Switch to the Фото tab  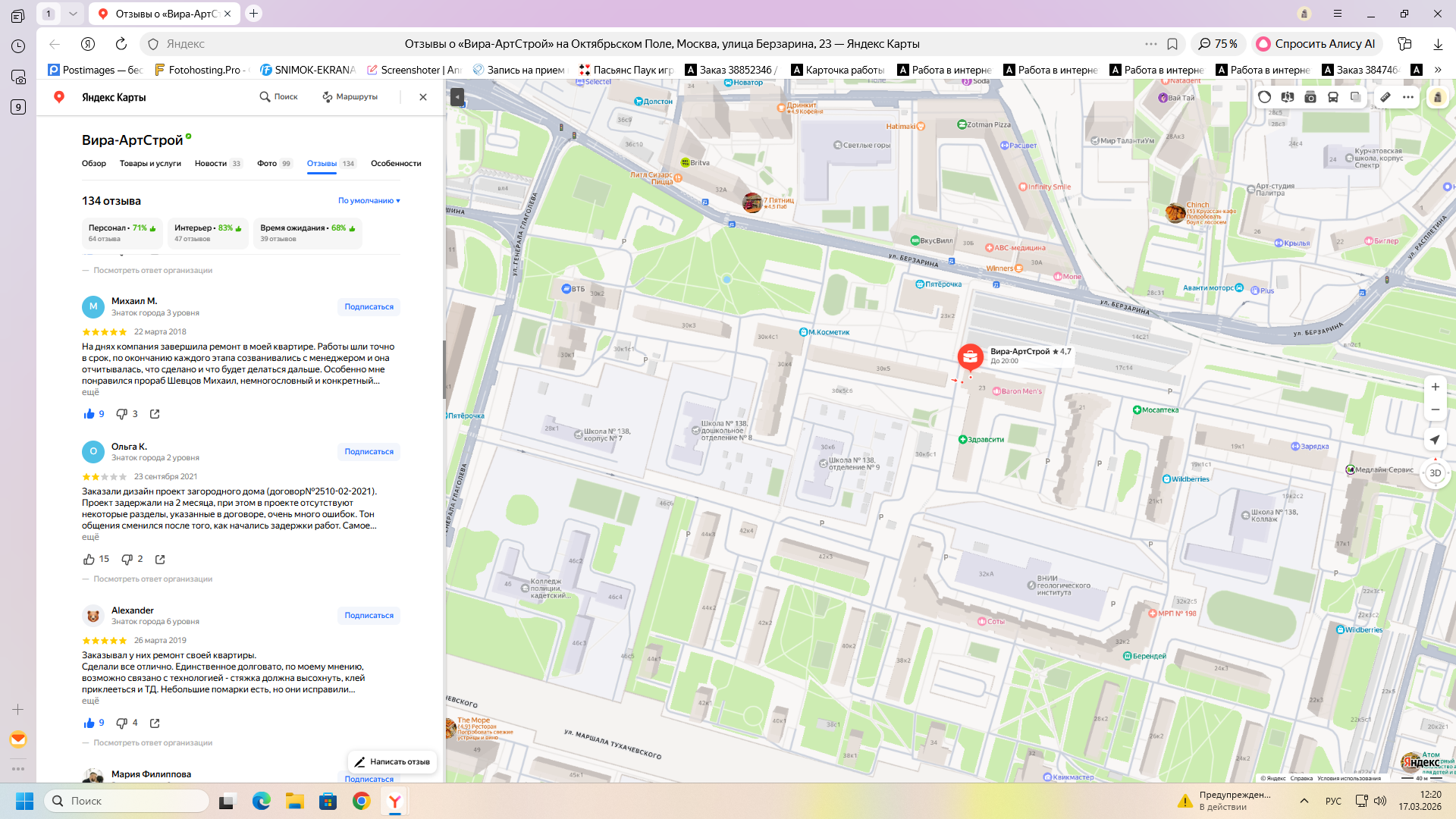[x=267, y=164]
